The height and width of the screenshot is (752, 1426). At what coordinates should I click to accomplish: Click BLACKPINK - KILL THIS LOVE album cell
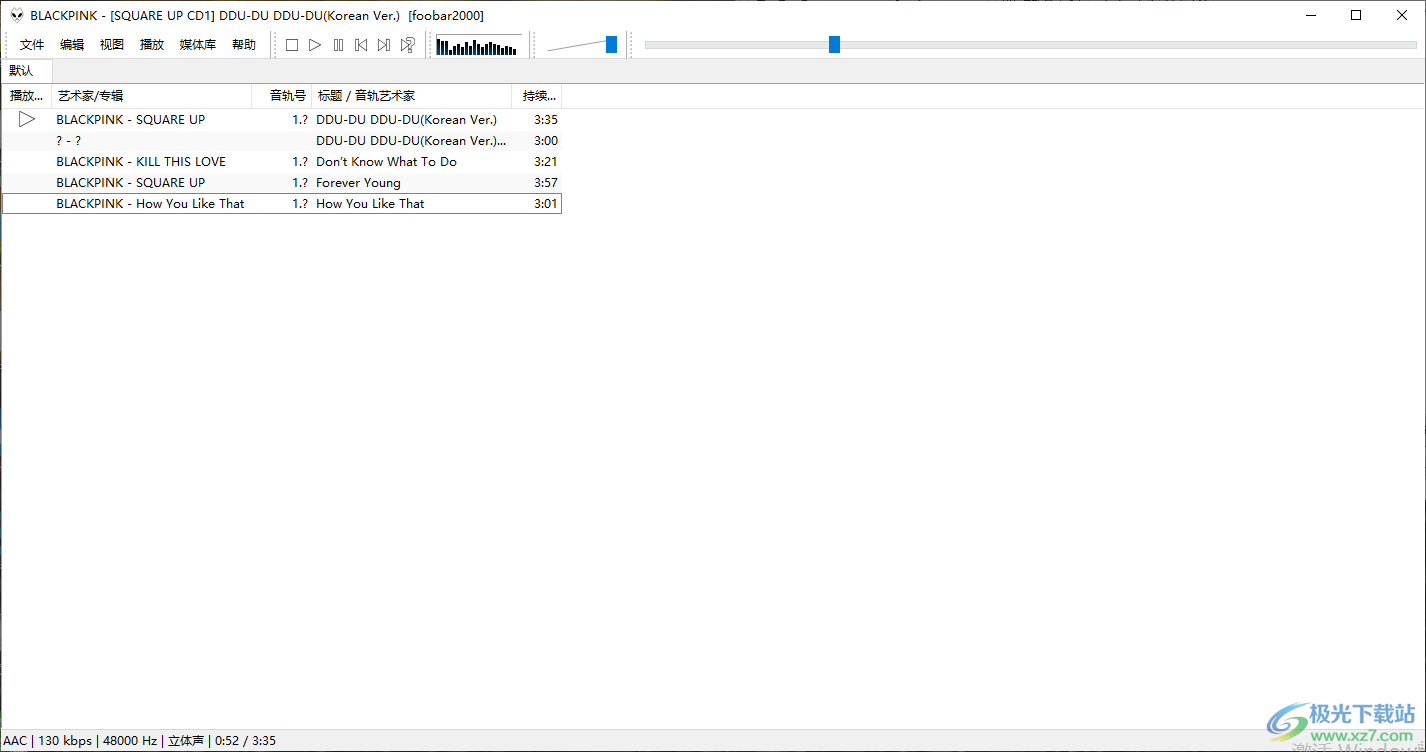coord(141,161)
